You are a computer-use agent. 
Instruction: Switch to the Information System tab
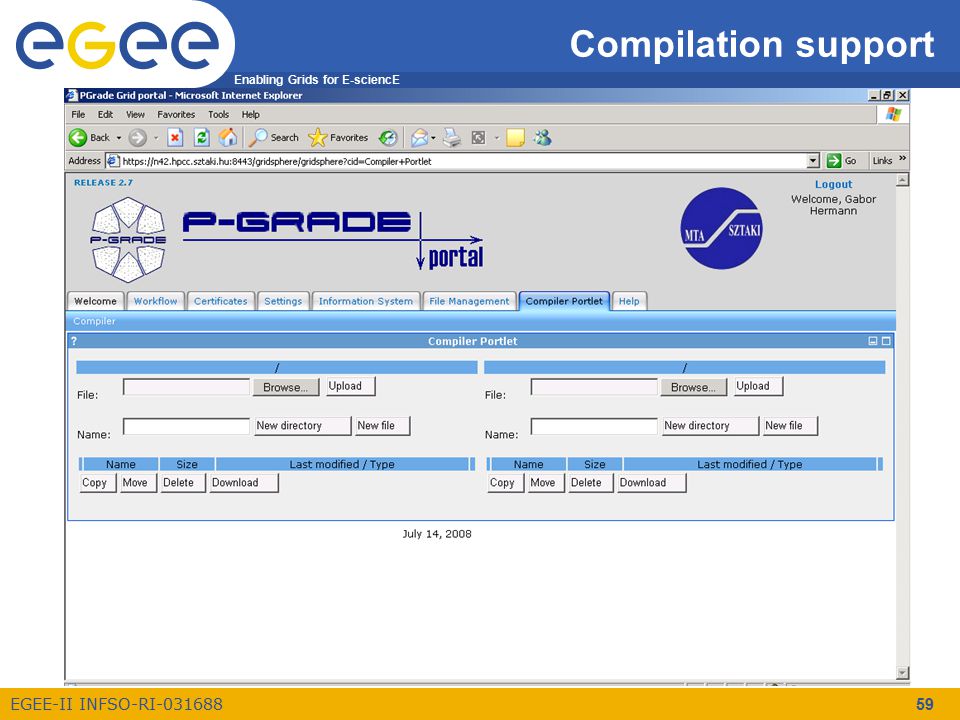click(366, 301)
